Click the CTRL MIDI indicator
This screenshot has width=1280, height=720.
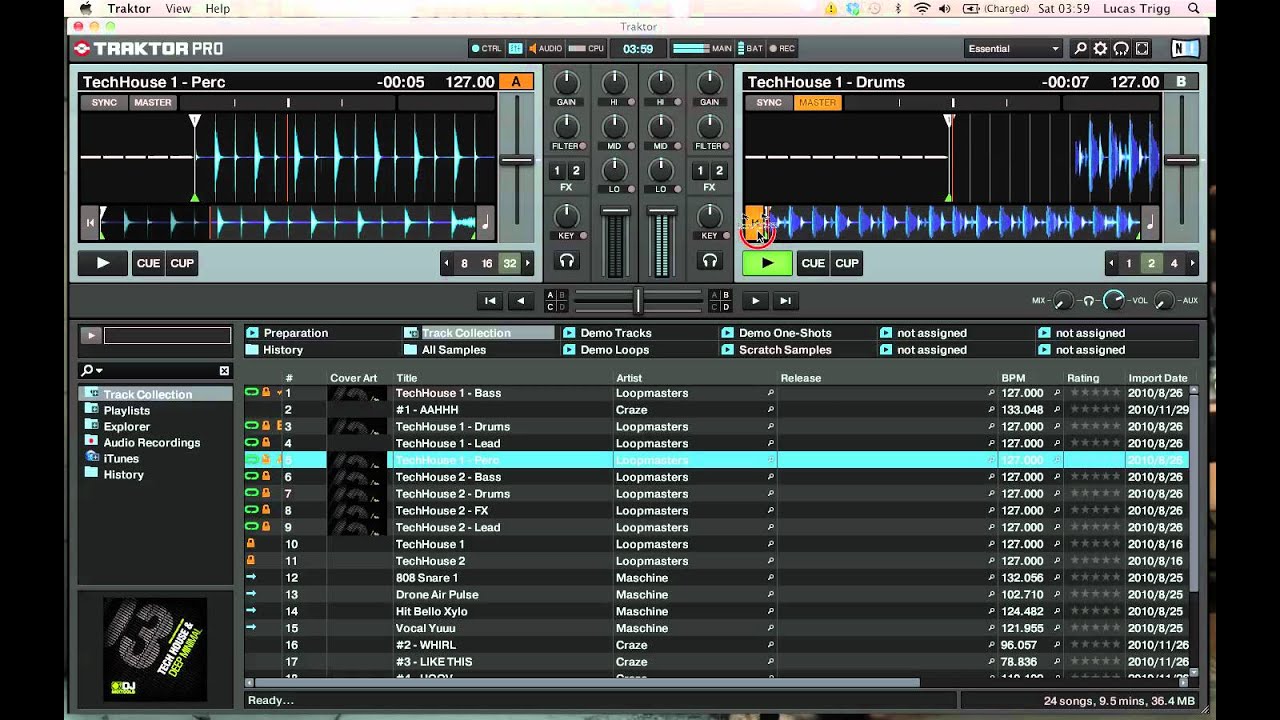point(486,48)
